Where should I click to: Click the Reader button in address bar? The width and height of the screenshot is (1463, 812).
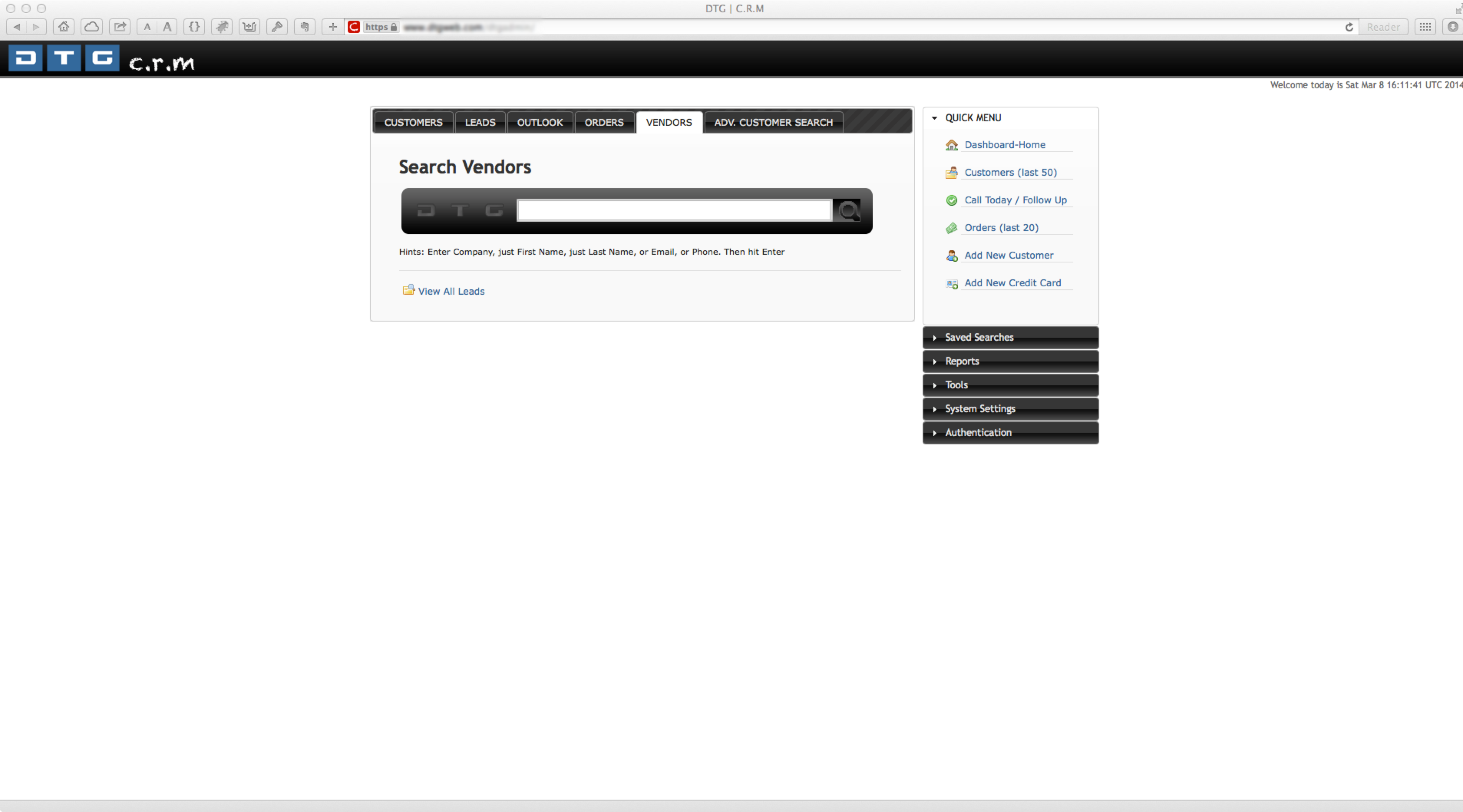pos(1384,27)
